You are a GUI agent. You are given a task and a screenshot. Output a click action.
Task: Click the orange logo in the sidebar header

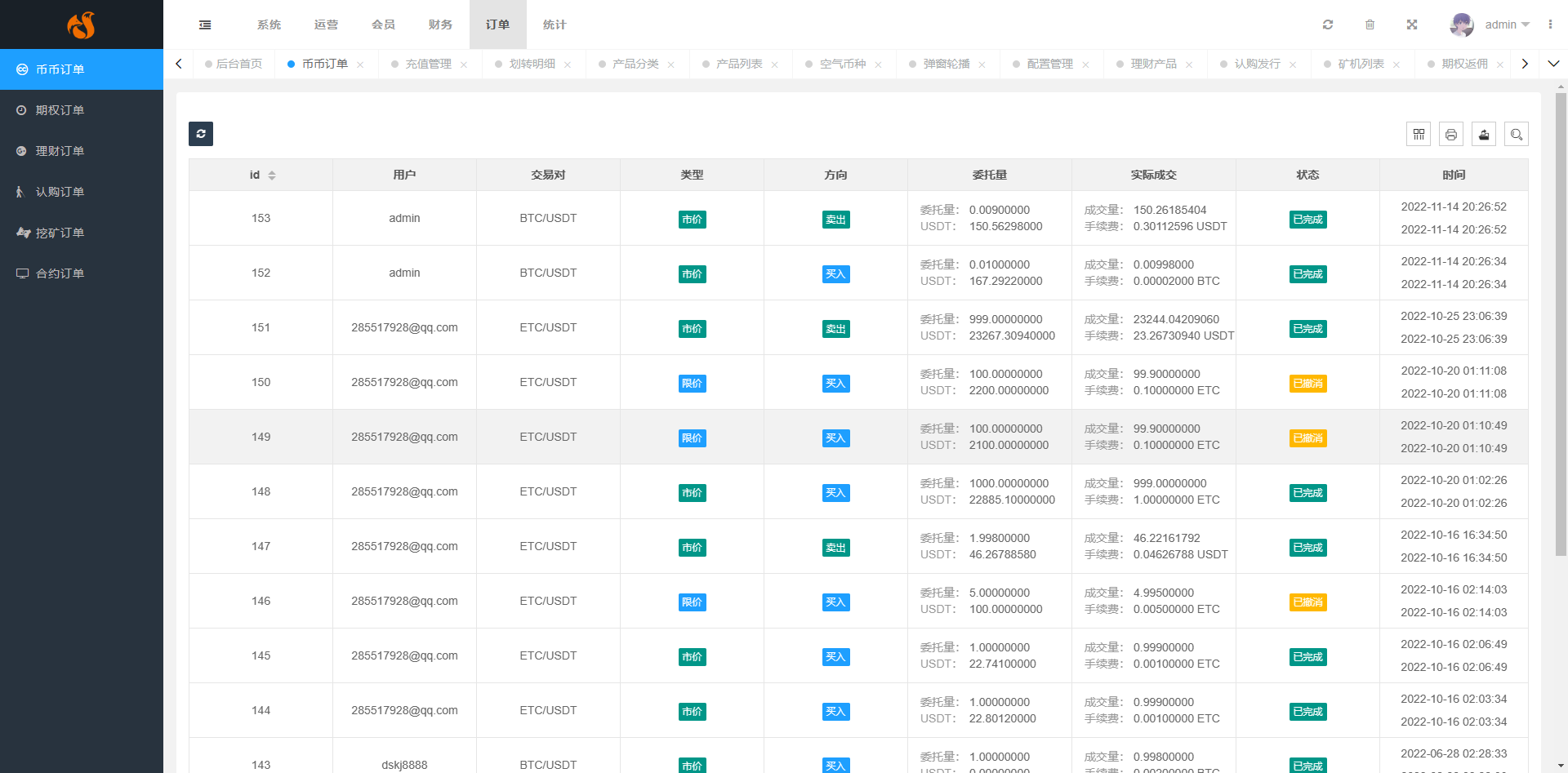click(81, 25)
